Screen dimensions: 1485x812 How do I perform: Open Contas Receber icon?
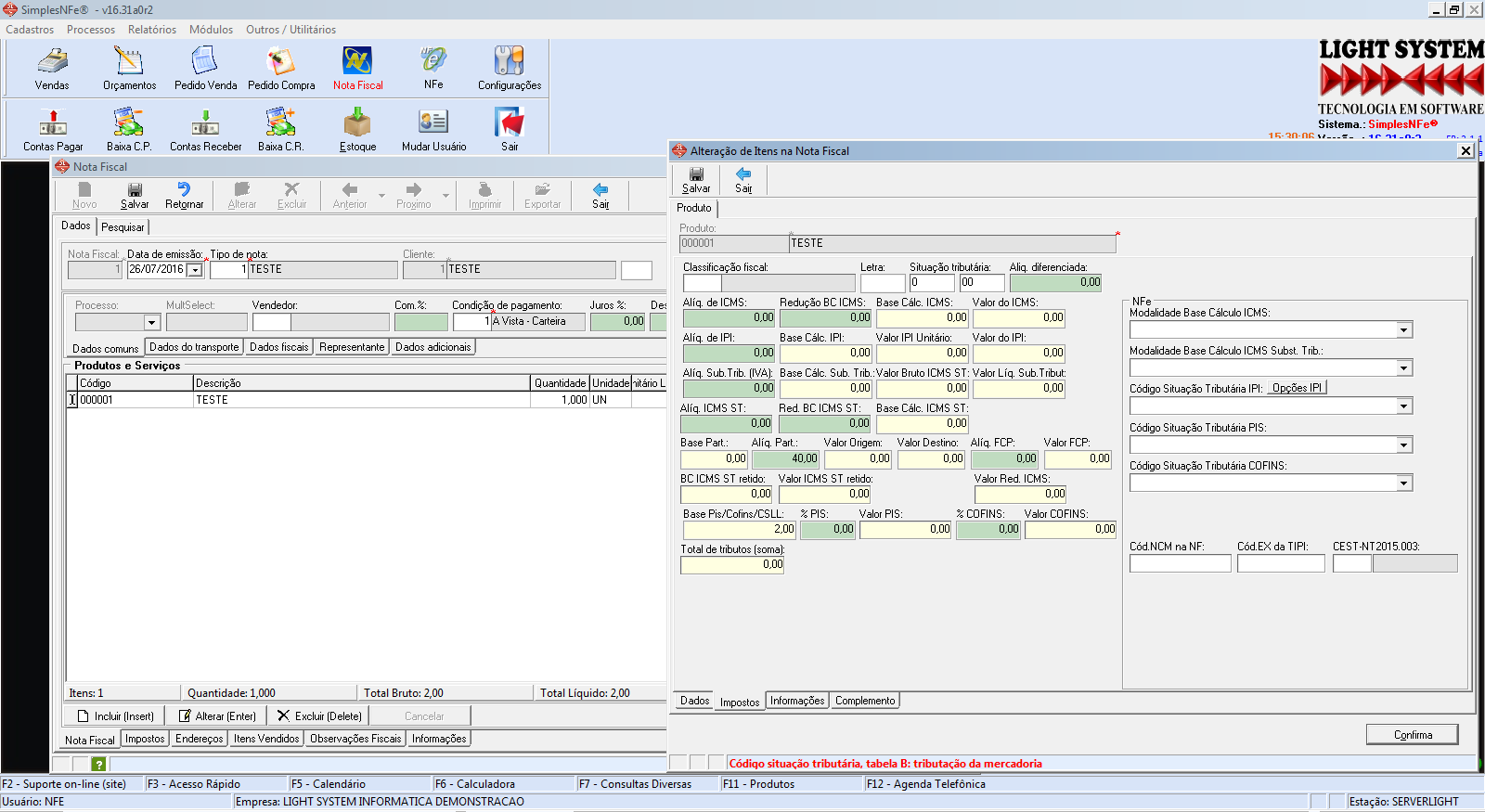click(x=205, y=130)
